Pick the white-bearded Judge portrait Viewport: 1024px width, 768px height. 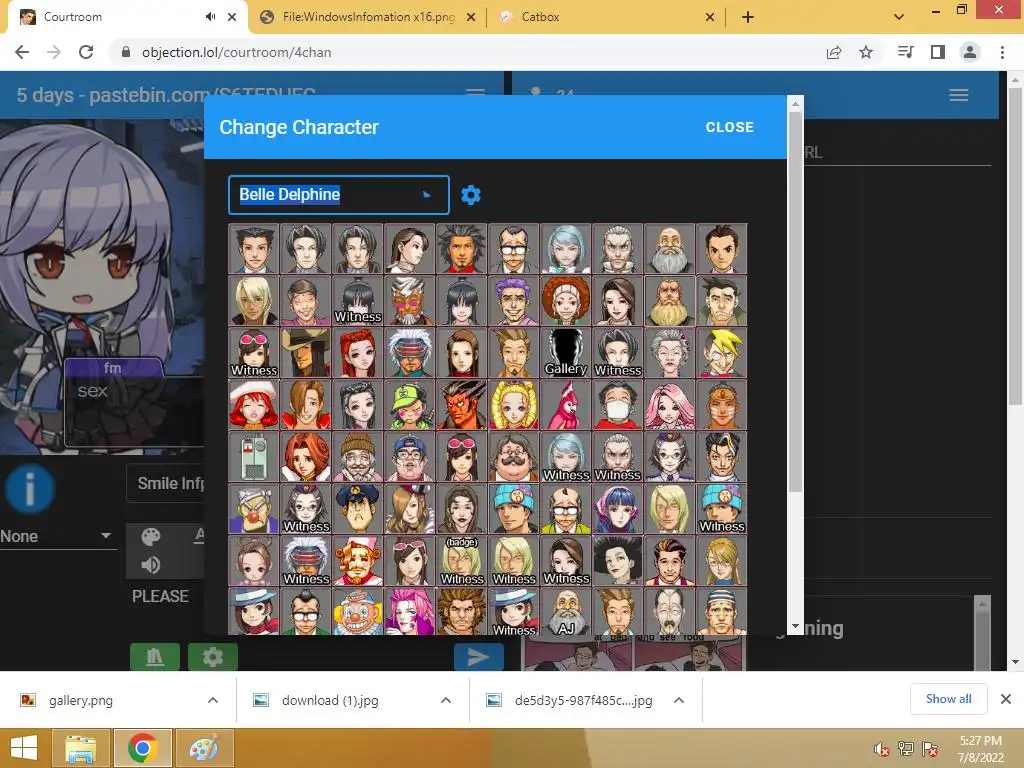click(x=669, y=249)
